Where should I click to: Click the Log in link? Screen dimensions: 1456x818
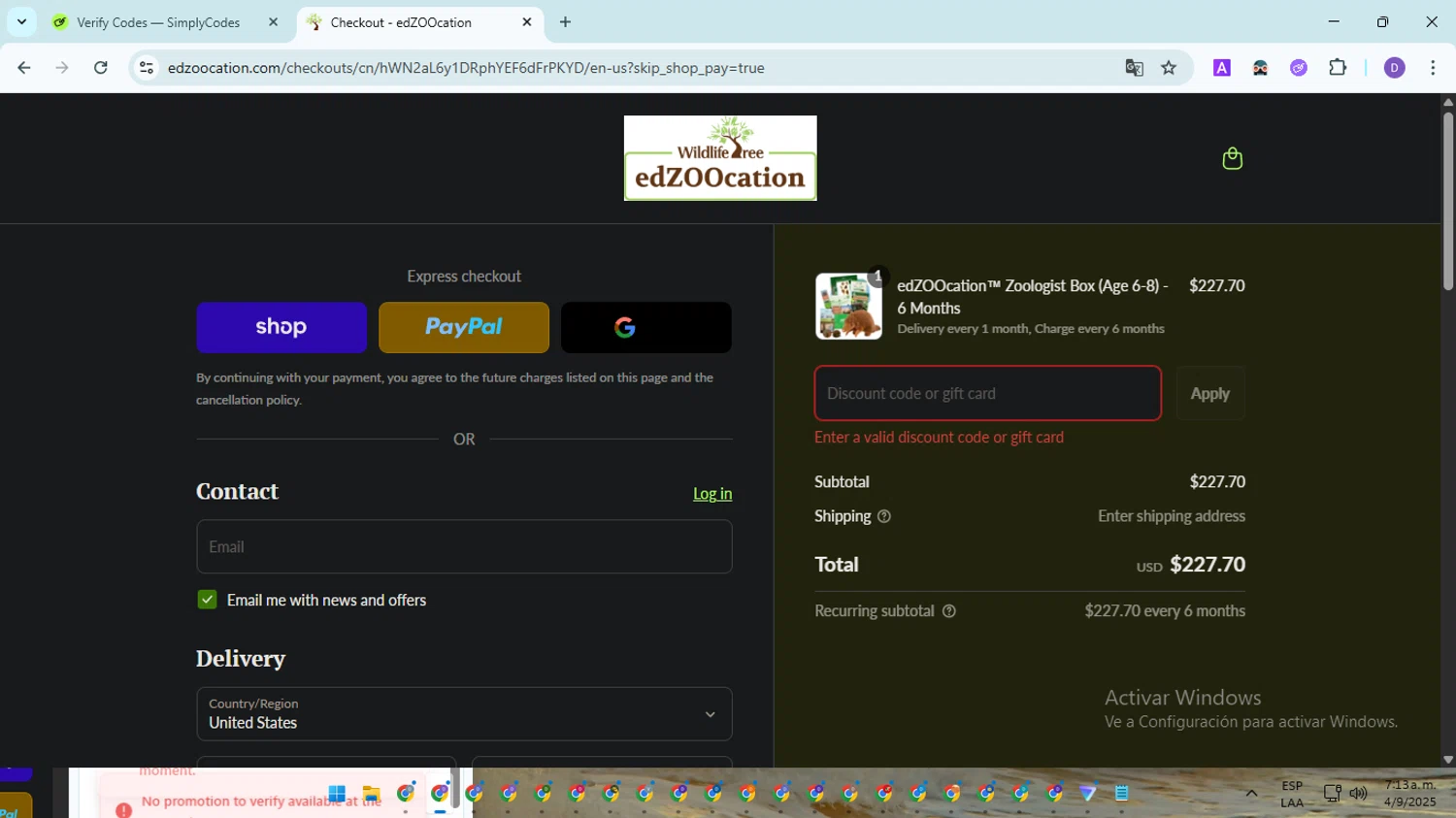pyautogui.click(x=712, y=494)
